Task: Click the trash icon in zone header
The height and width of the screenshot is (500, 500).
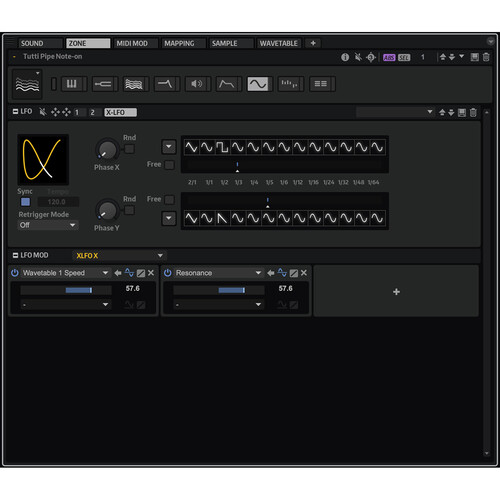Action: [486, 57]
